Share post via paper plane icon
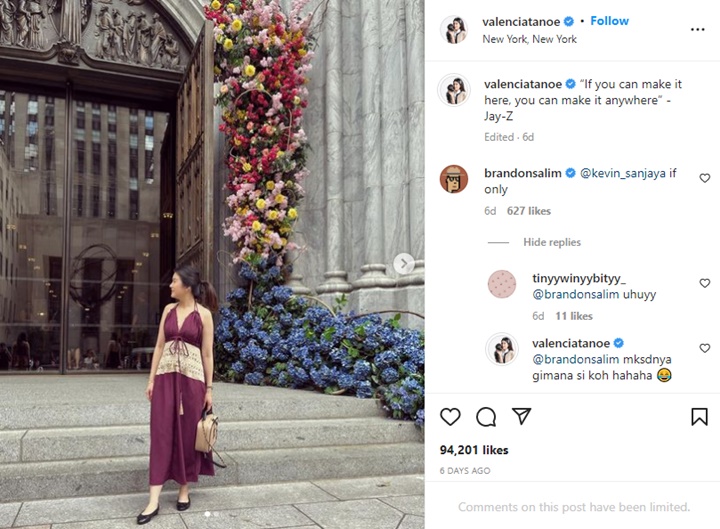Image resolution: width=720 pixels, height=529 pixels. 521,417
